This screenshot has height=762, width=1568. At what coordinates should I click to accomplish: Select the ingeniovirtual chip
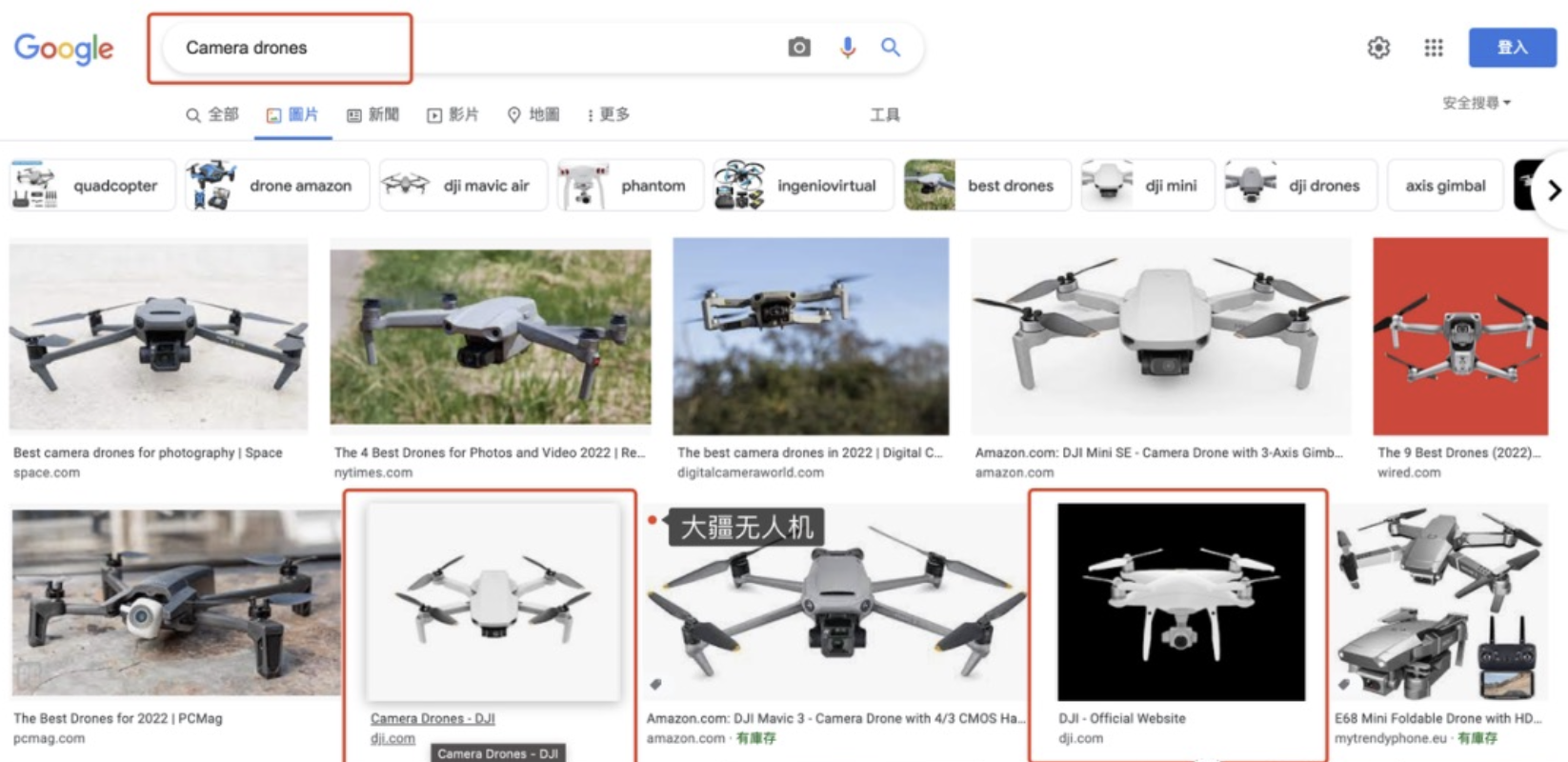coord(804,186)
